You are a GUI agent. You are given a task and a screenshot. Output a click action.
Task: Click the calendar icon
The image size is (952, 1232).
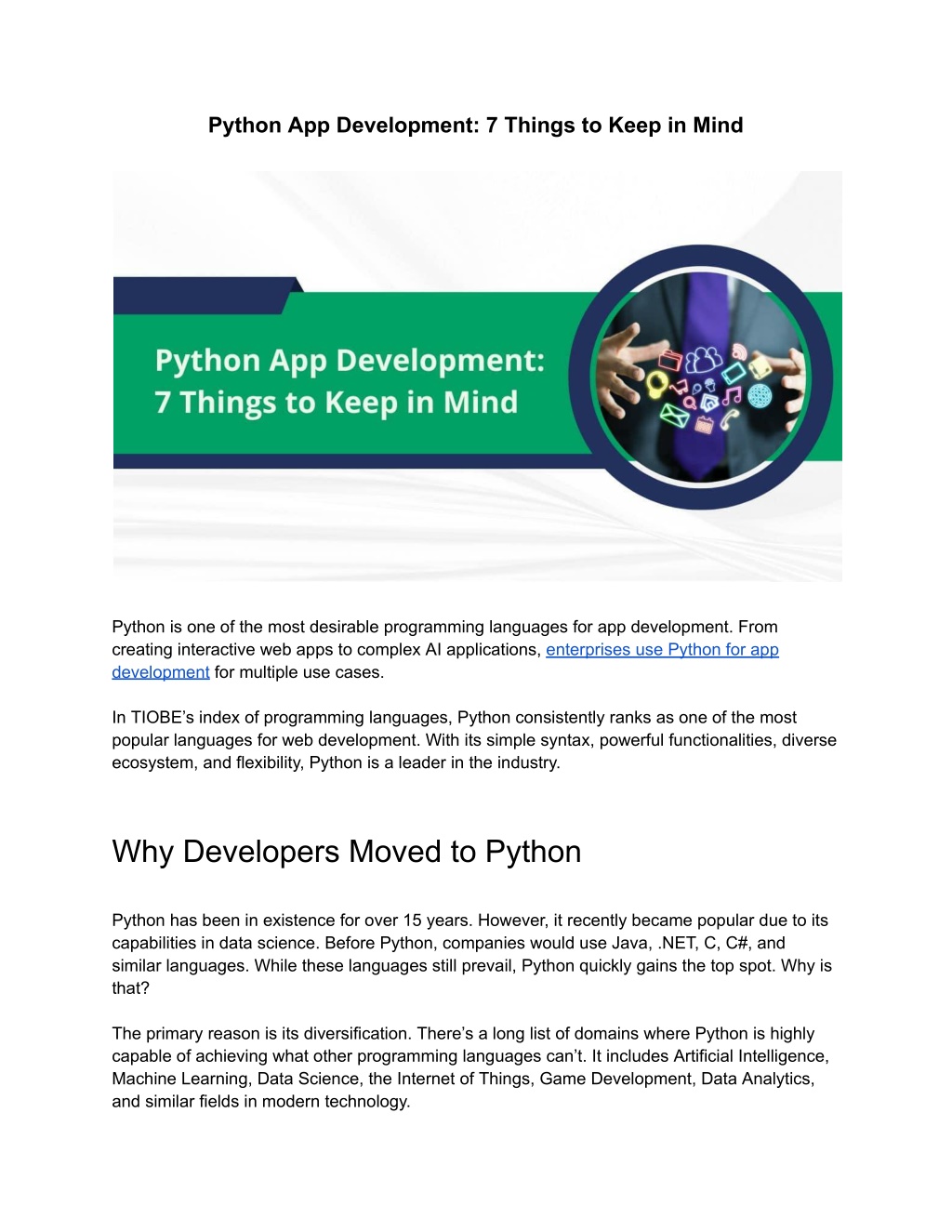click(x=704, y=424)
